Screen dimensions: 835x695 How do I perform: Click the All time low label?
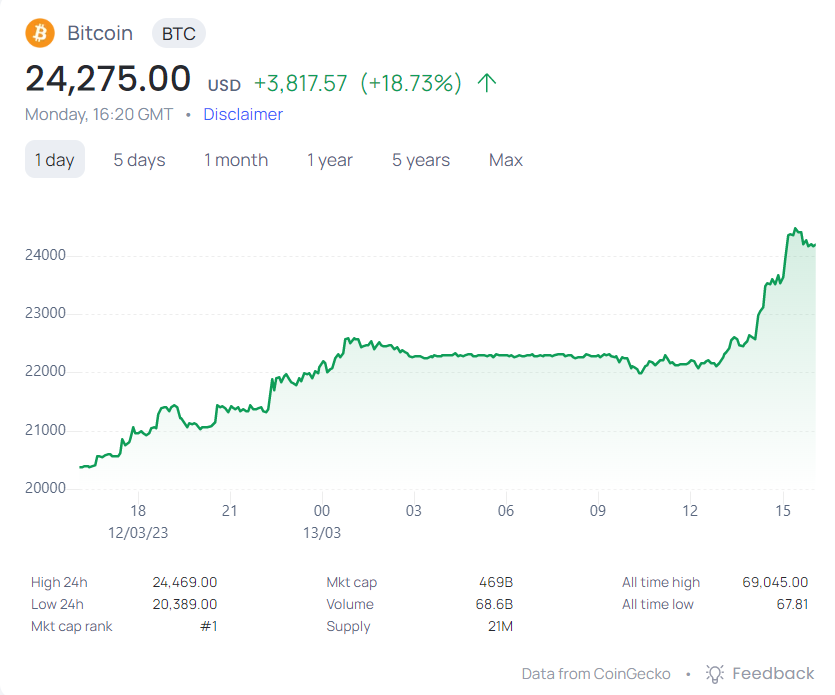(x=658, y=604)
